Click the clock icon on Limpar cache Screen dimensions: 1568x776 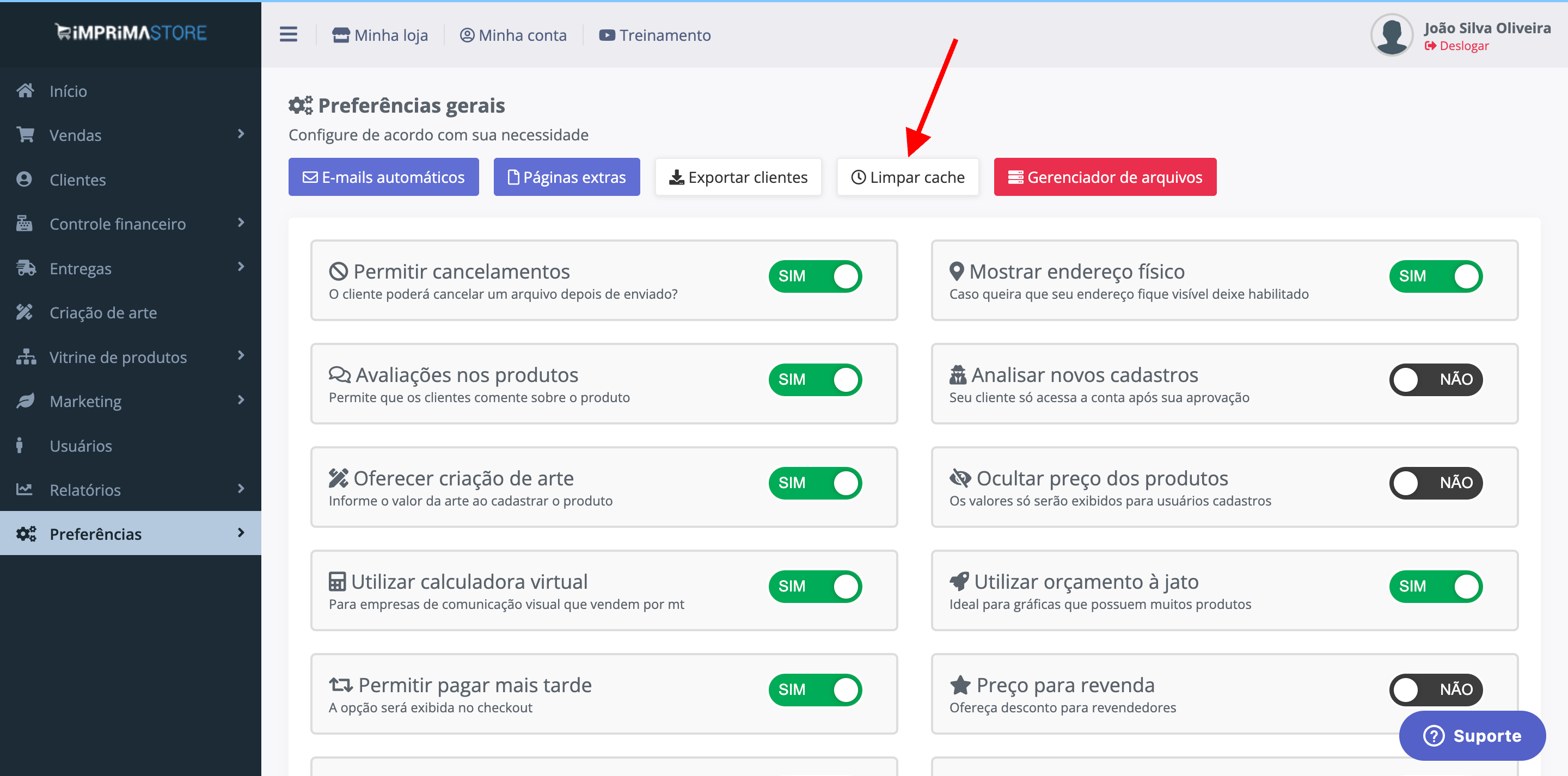[x=857, y=177]
